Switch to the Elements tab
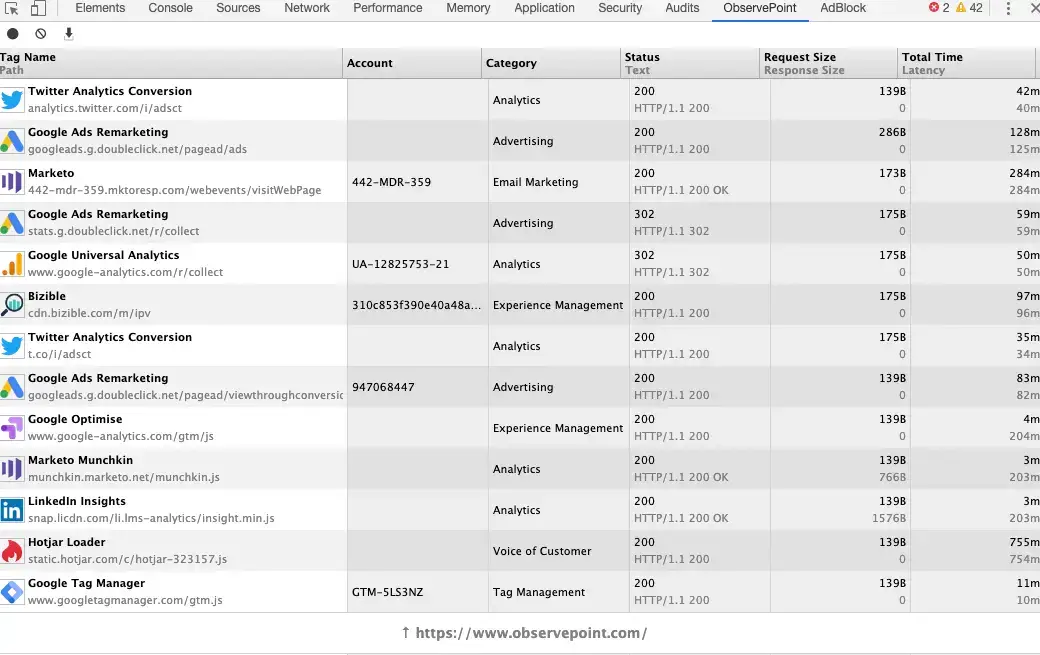The width and height of the screenshot is (1040, 655). tap(100, 8)
